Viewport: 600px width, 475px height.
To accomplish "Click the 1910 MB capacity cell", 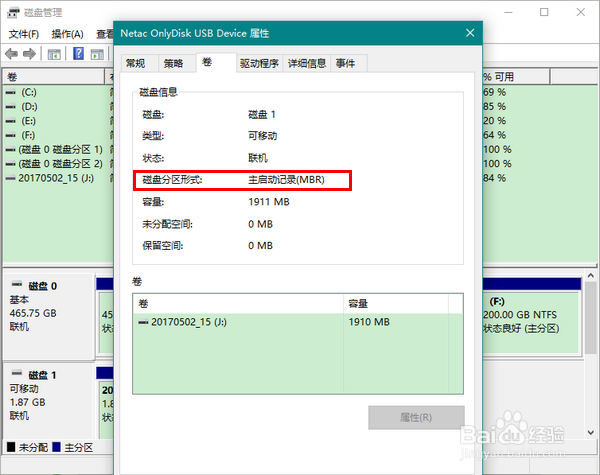I will (369, 322).
